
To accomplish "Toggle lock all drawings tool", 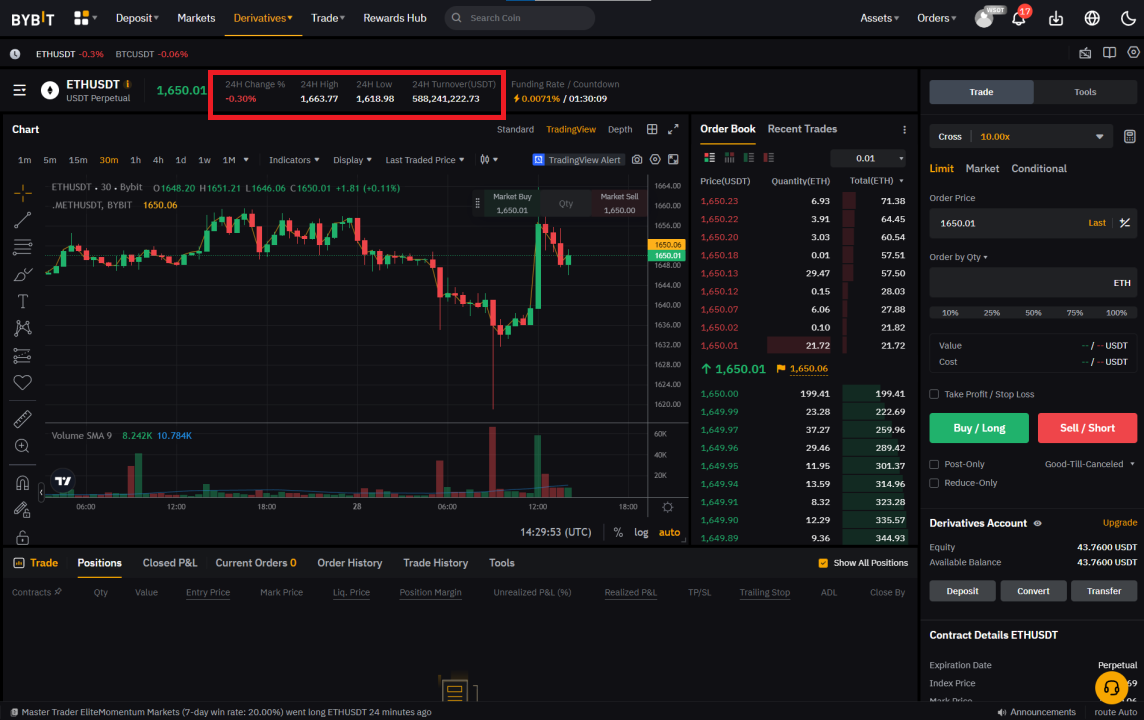I will coord(23,537).
